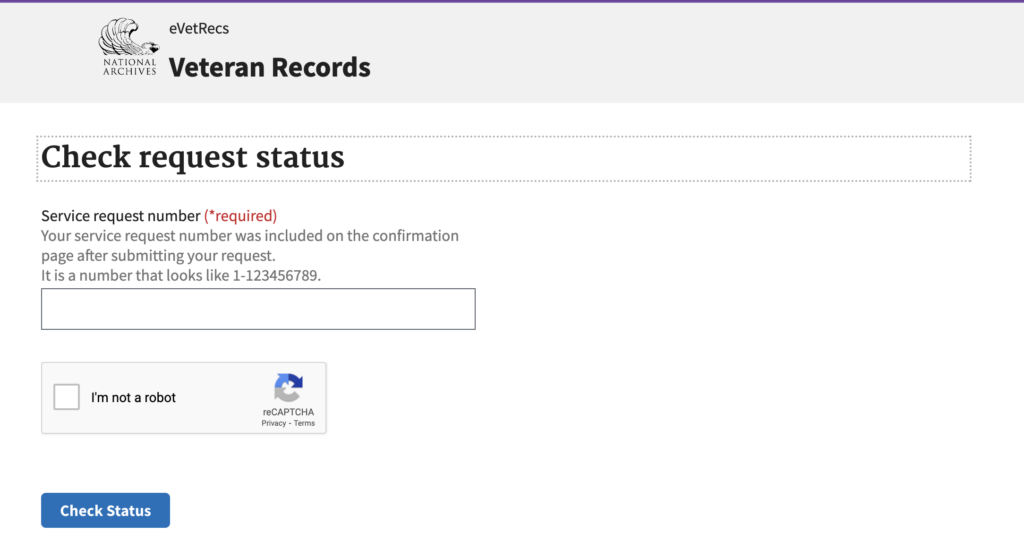Viewport: 1024px width, 533px height.
Task: Open the reCAPTCHA Terms link
Action: coord(304,423)
